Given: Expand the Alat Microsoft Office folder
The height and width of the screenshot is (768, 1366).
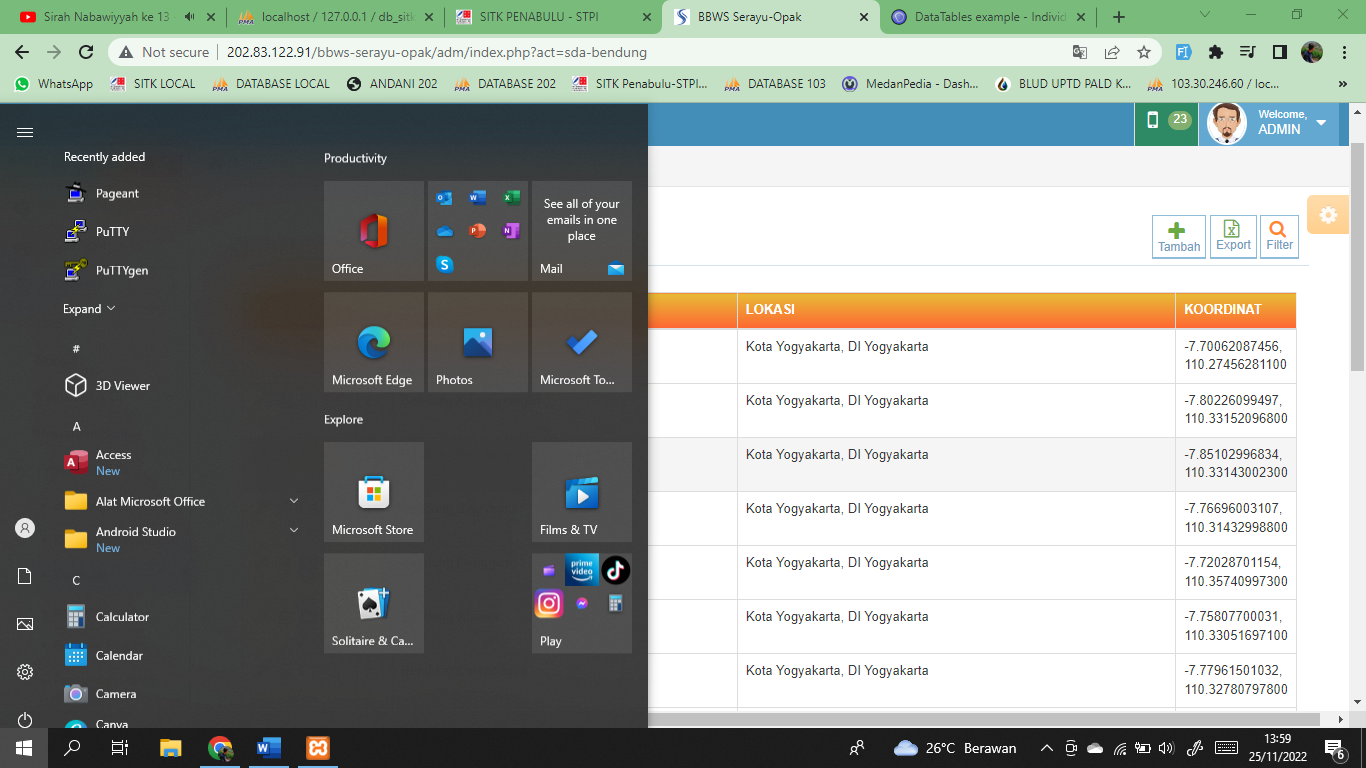Looking at the screenshot, I should [x=294, y=501].
